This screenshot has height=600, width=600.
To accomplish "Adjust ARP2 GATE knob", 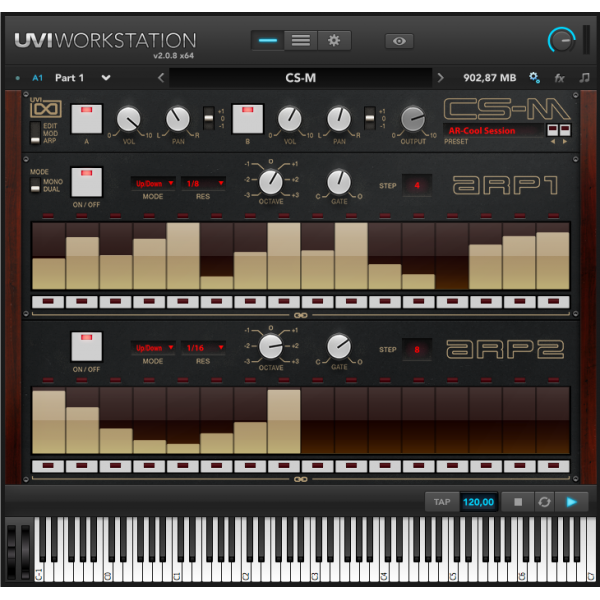I will click(339, 347).
